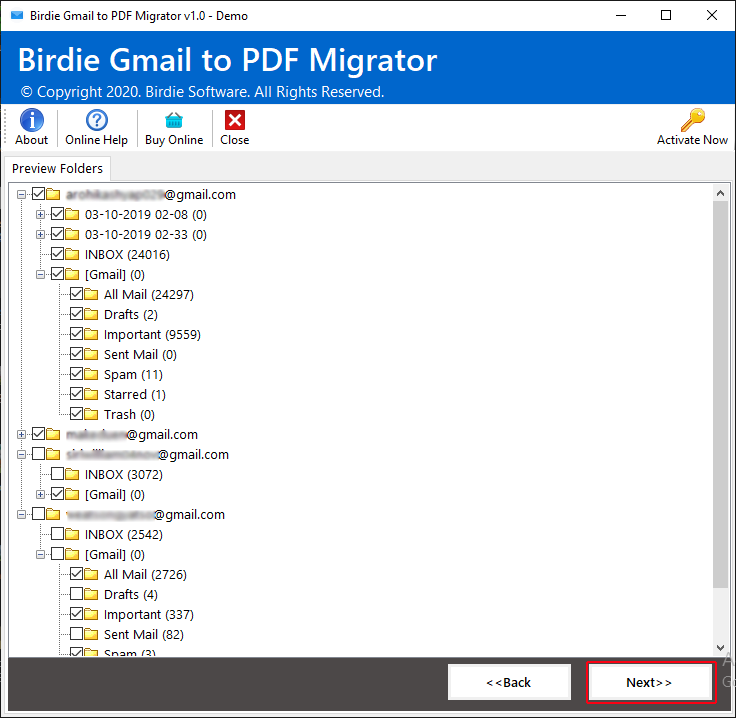Click the folder tree scrollbar up arrow
Screen dimensions: 736x718
tap(721, 193)
